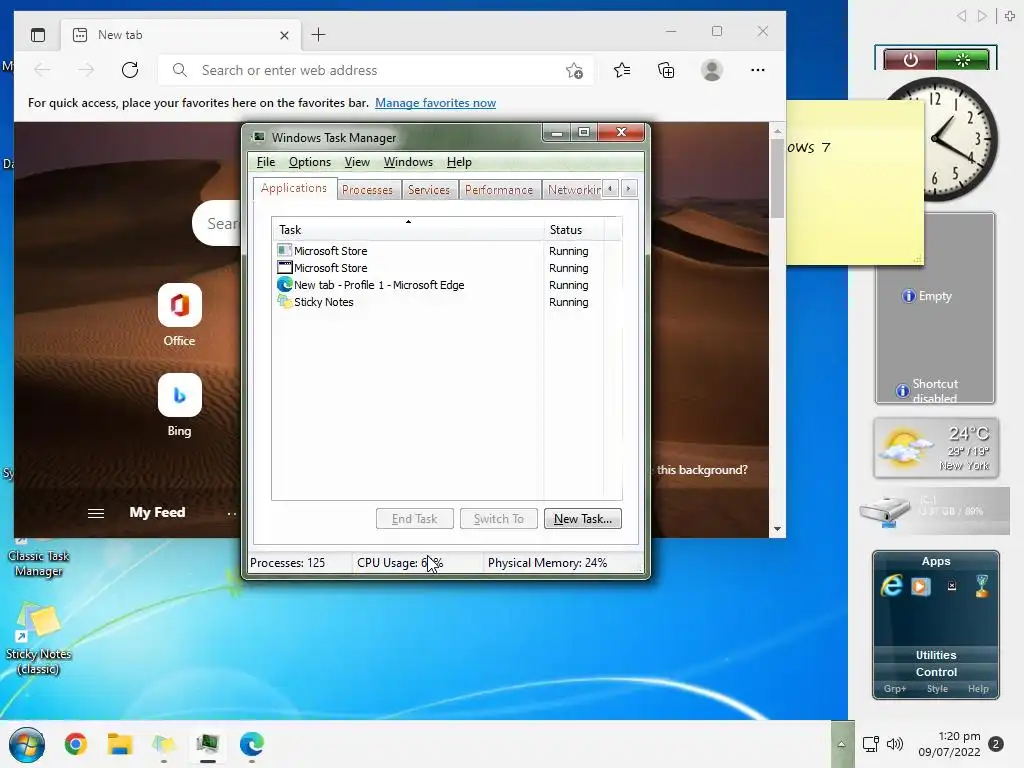
Task: Click Style in the launcher gadget
Action: (937, 689)
